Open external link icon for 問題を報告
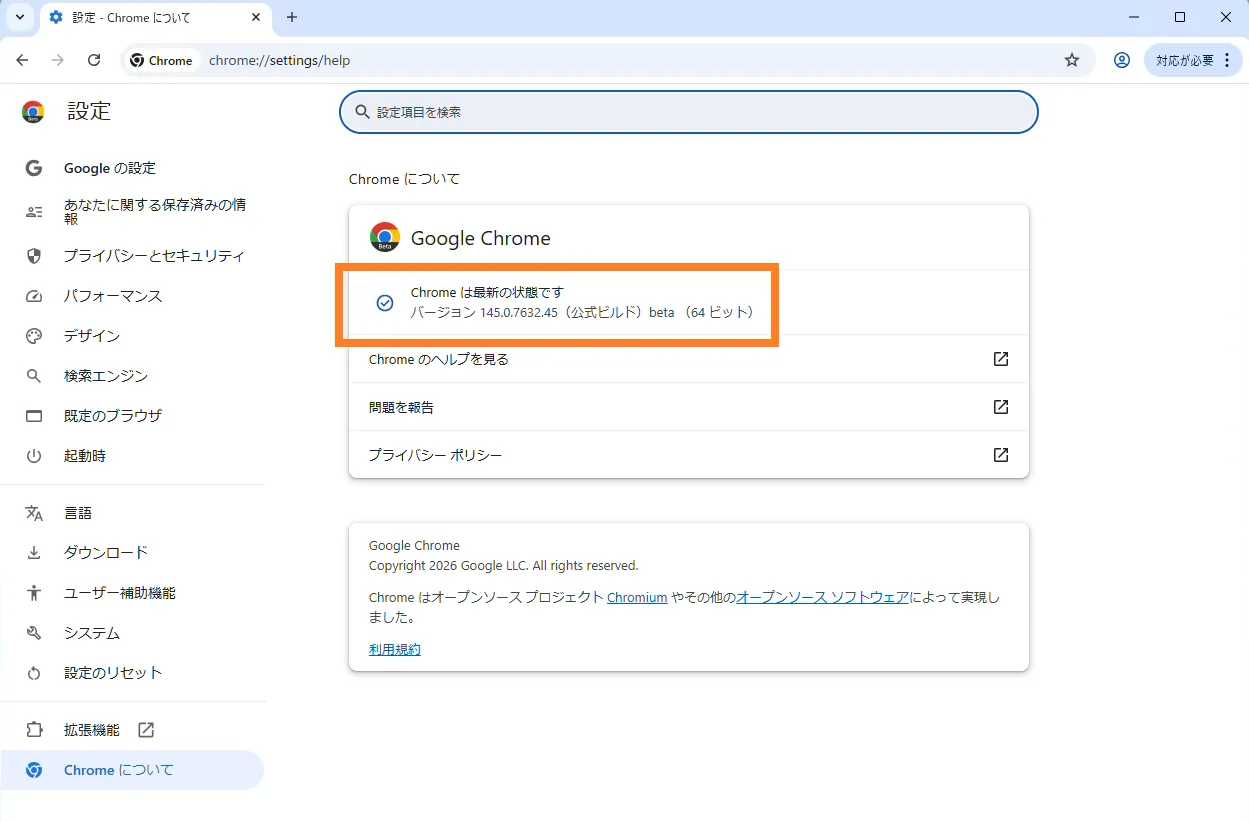Image resolution: width=1249 pixels, height=822 pixels. (x=1000, y=407)
